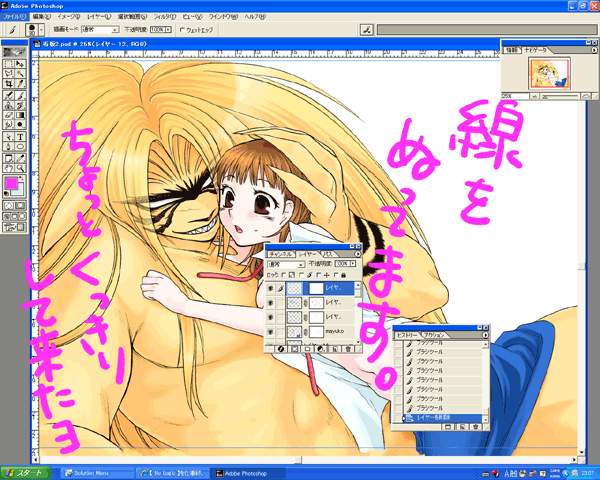This screenshot has width=600, height=480.
Task: Toggle visibility of second layer in list
Action: 271,303
